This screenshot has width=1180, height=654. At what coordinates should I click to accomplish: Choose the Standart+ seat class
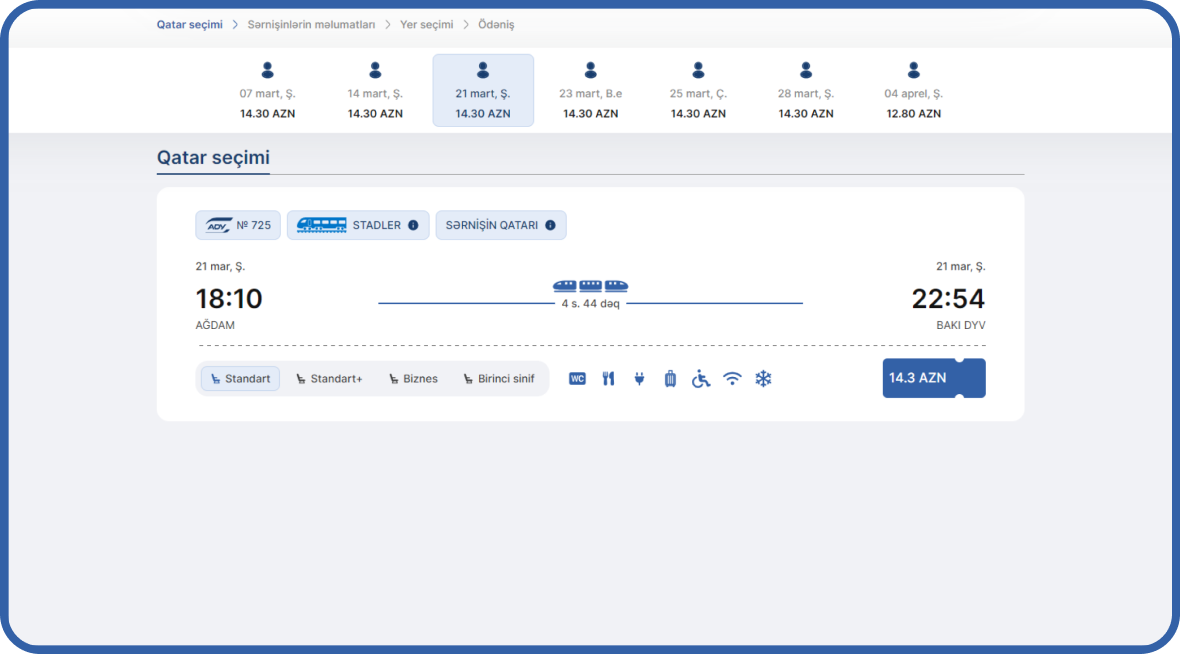[328, 379]
